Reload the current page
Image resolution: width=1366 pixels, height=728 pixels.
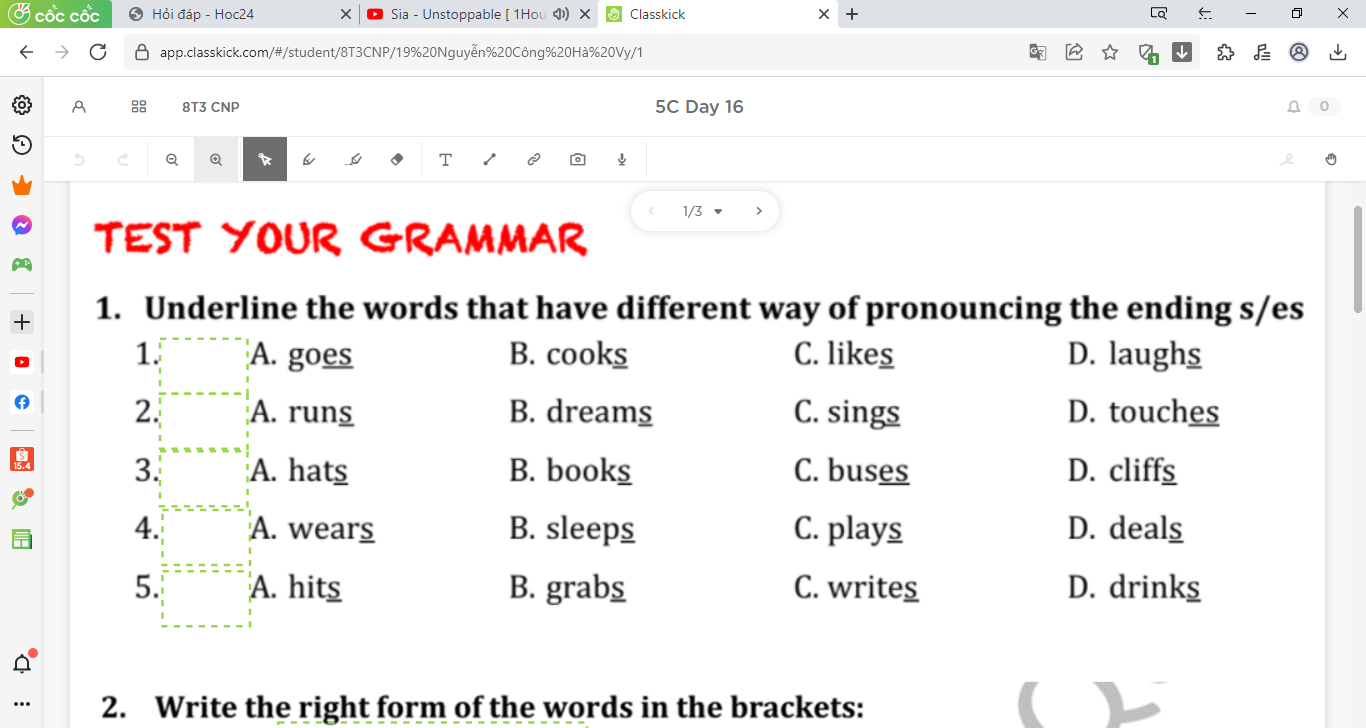(98, 52)
